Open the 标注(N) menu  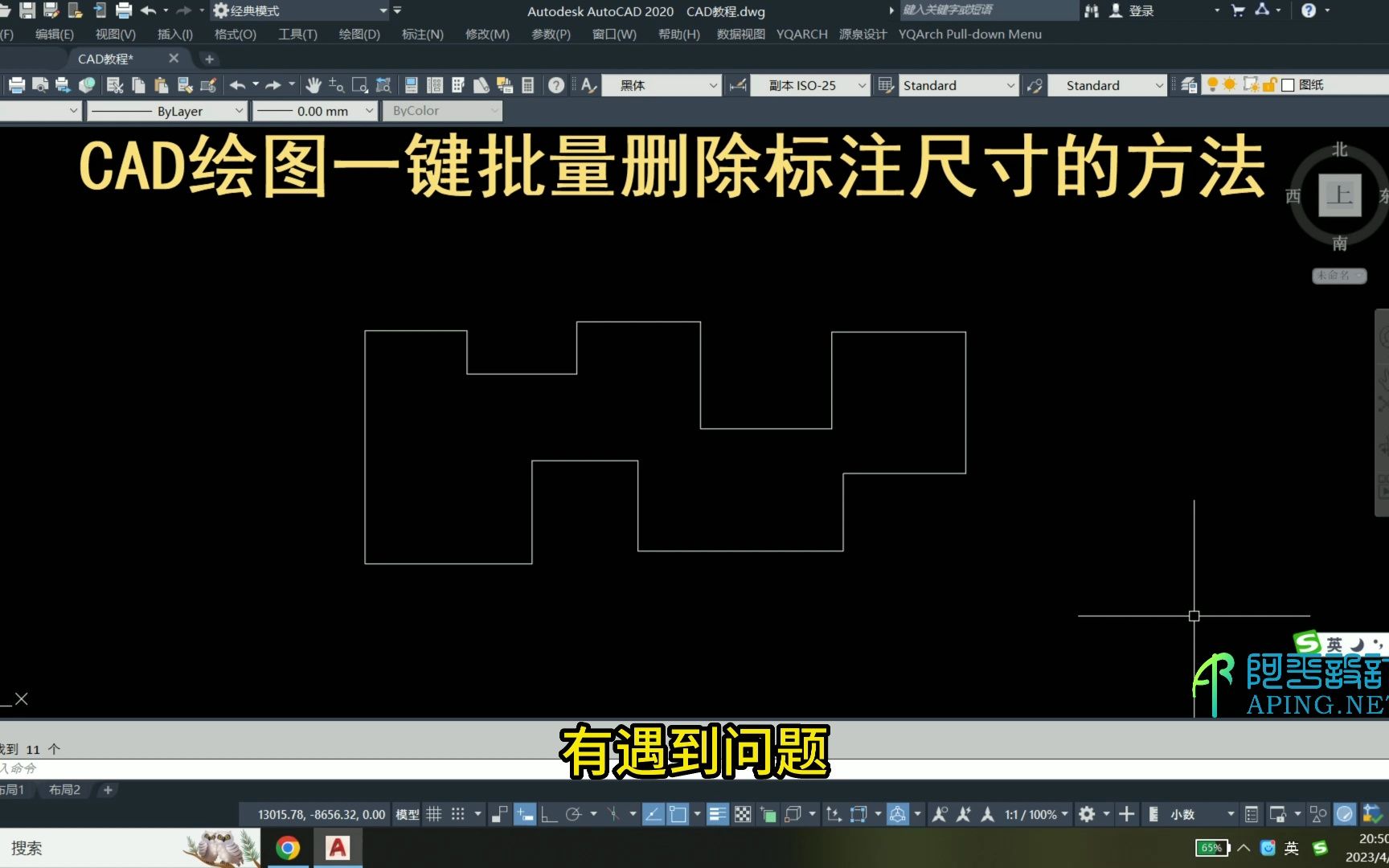pyautogui.click(x=423, y=35)
